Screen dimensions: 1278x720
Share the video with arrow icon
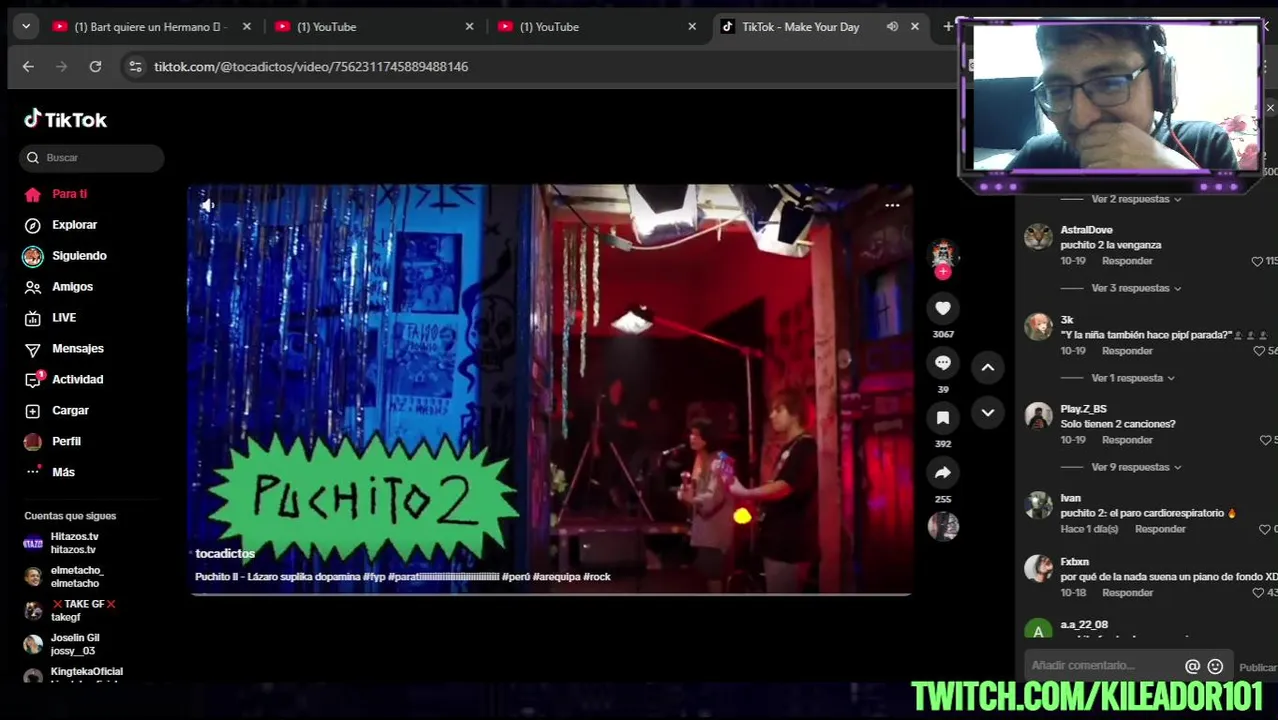coord(943,473)
